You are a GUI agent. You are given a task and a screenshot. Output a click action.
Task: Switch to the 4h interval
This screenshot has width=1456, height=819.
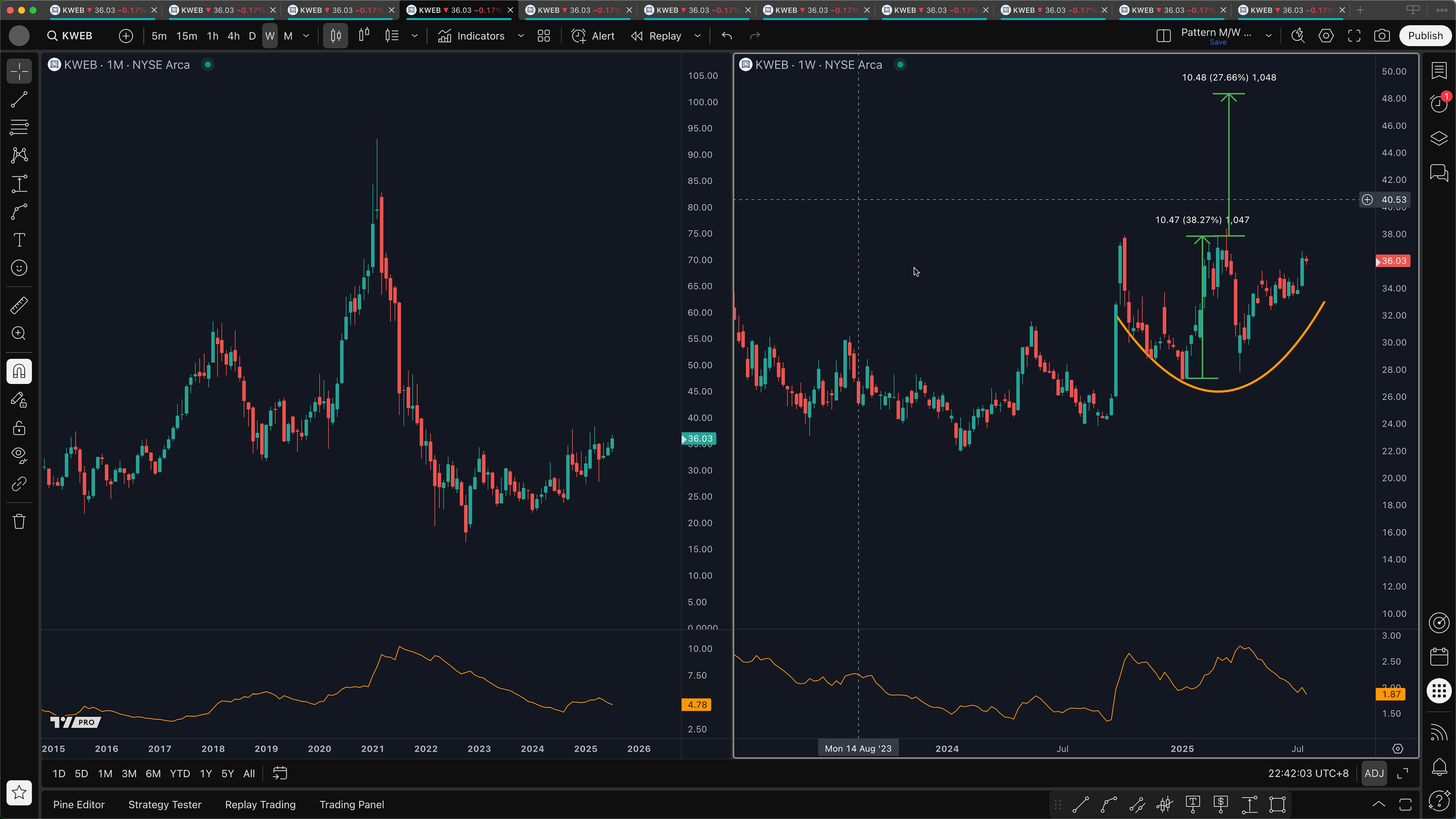234,36
